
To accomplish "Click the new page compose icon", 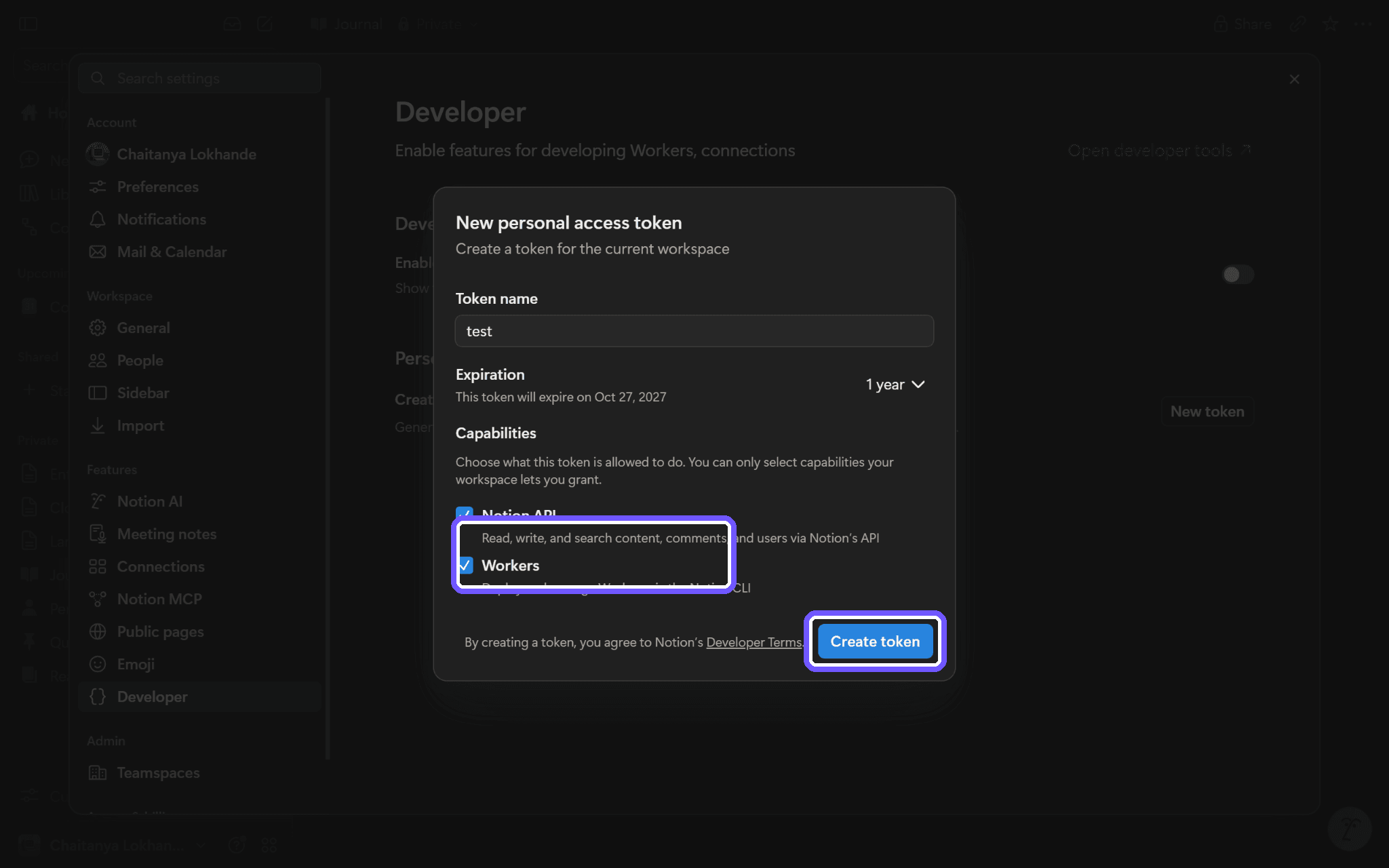I will (265, 24).
